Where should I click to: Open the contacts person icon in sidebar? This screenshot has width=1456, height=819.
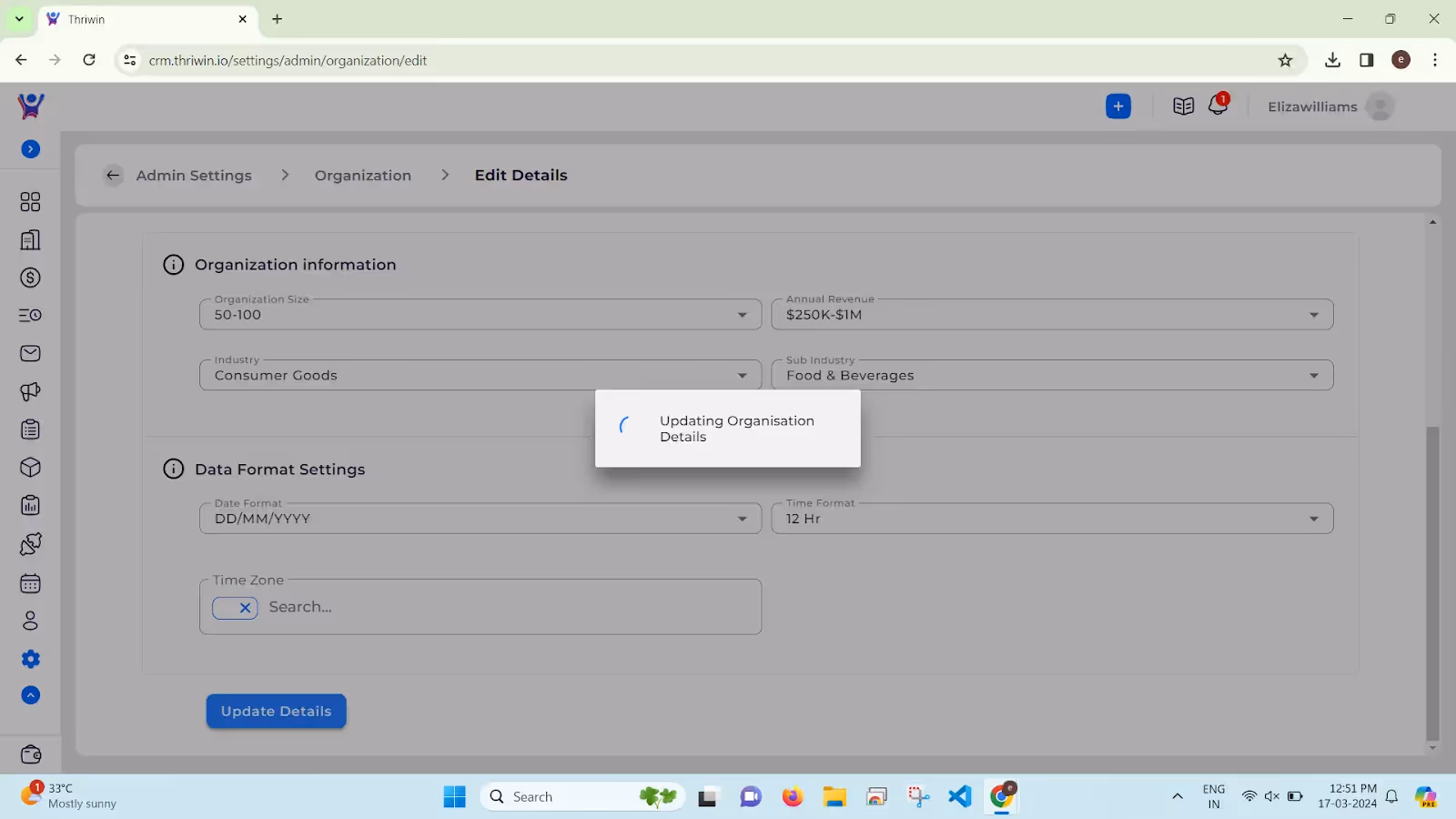point(30,621)
